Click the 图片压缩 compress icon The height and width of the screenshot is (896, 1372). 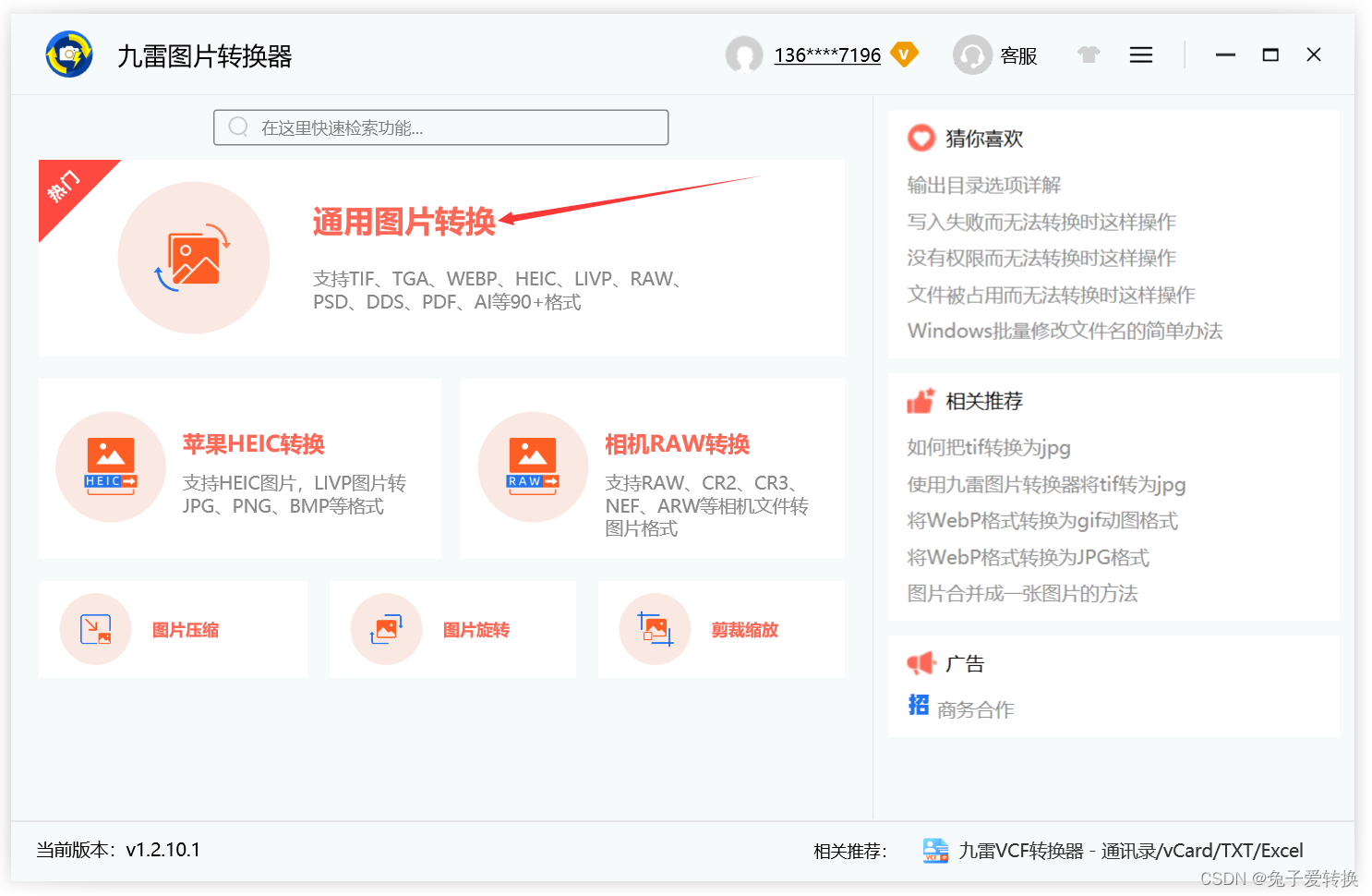[96, 630]
